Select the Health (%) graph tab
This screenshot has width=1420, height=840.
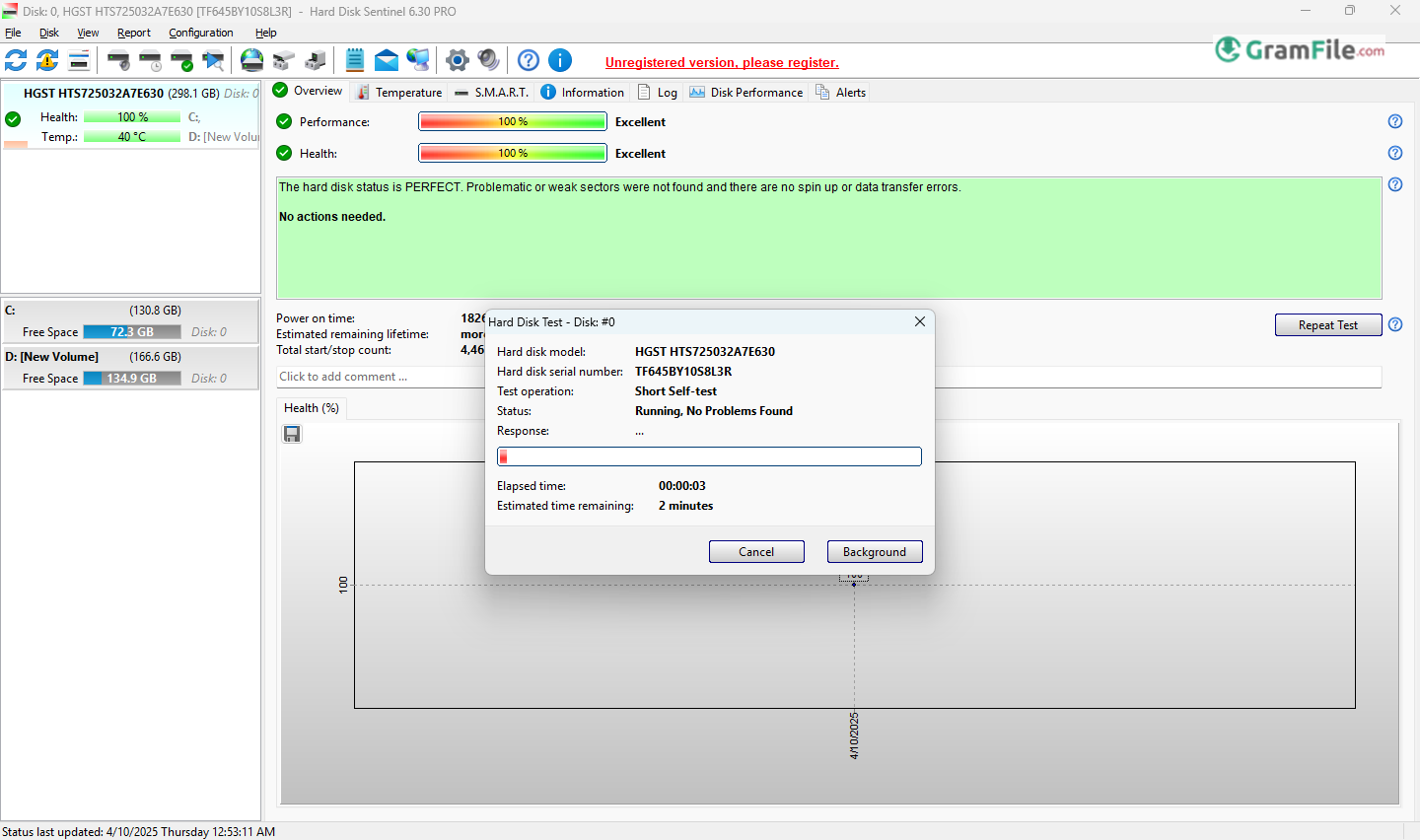pyautogui.click(x=312, y=408)
